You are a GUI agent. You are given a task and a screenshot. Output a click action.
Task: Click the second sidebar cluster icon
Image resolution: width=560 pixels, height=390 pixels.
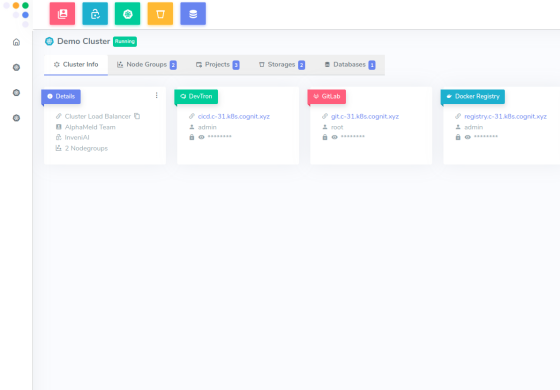pyautogui.click(x=16, y=92)
